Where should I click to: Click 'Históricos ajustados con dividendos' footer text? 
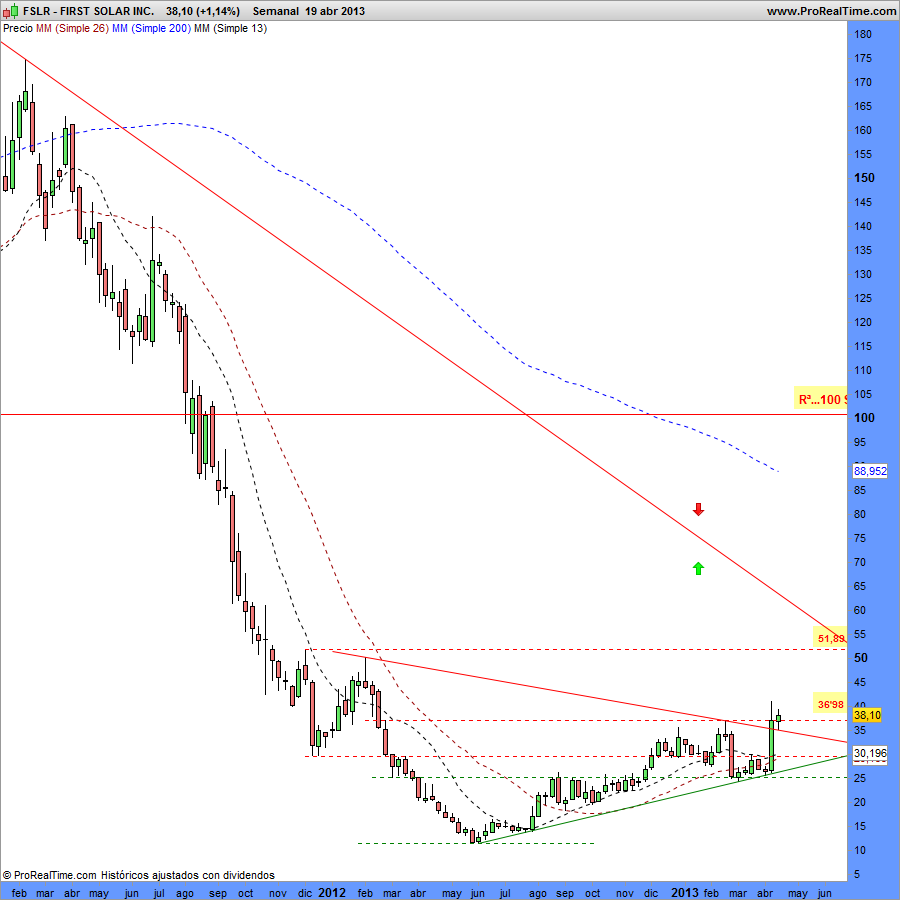point(188,875)
